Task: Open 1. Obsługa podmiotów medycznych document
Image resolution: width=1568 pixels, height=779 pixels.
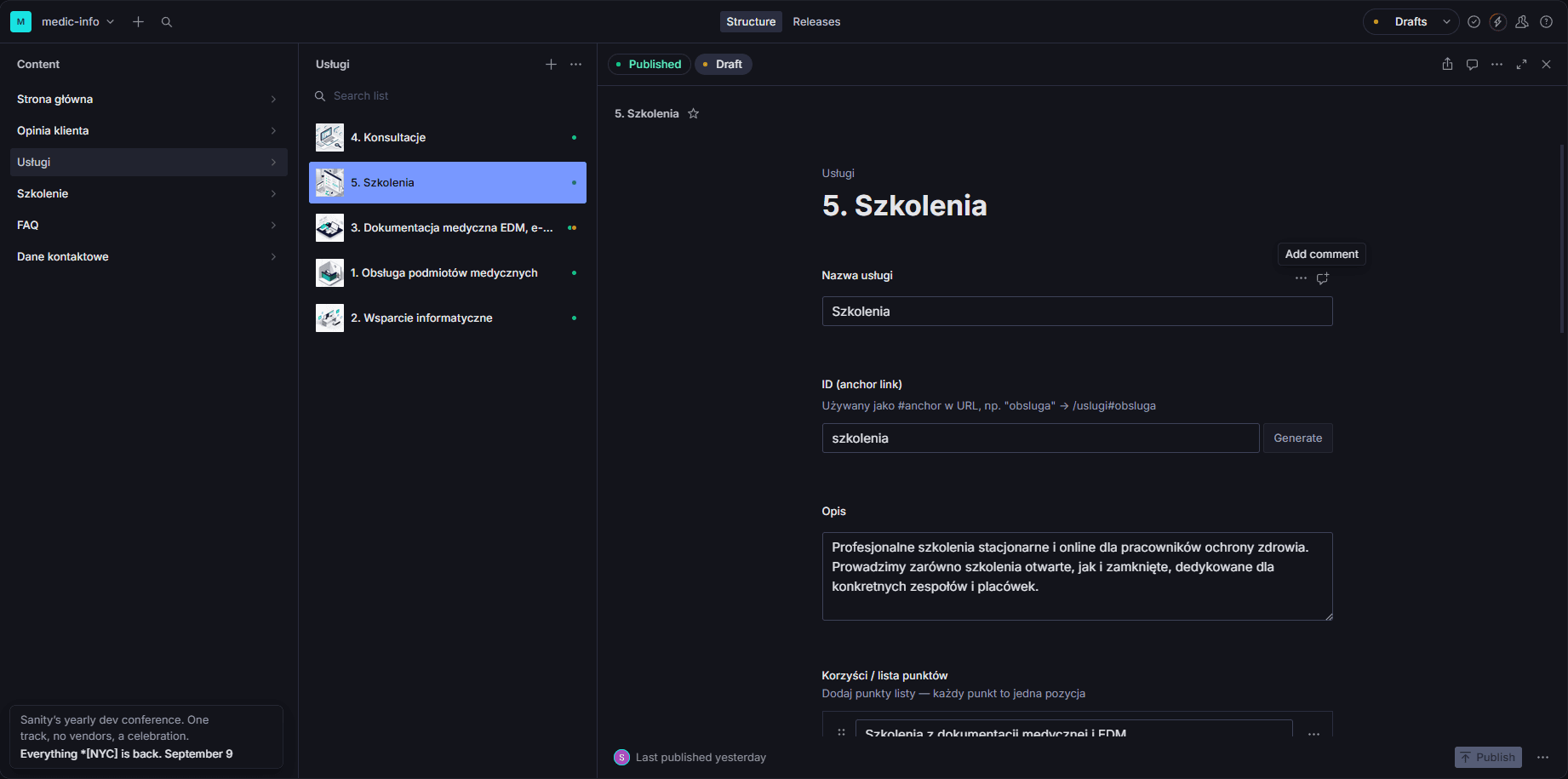Action: pyautogui.click(x=448, y=272)
